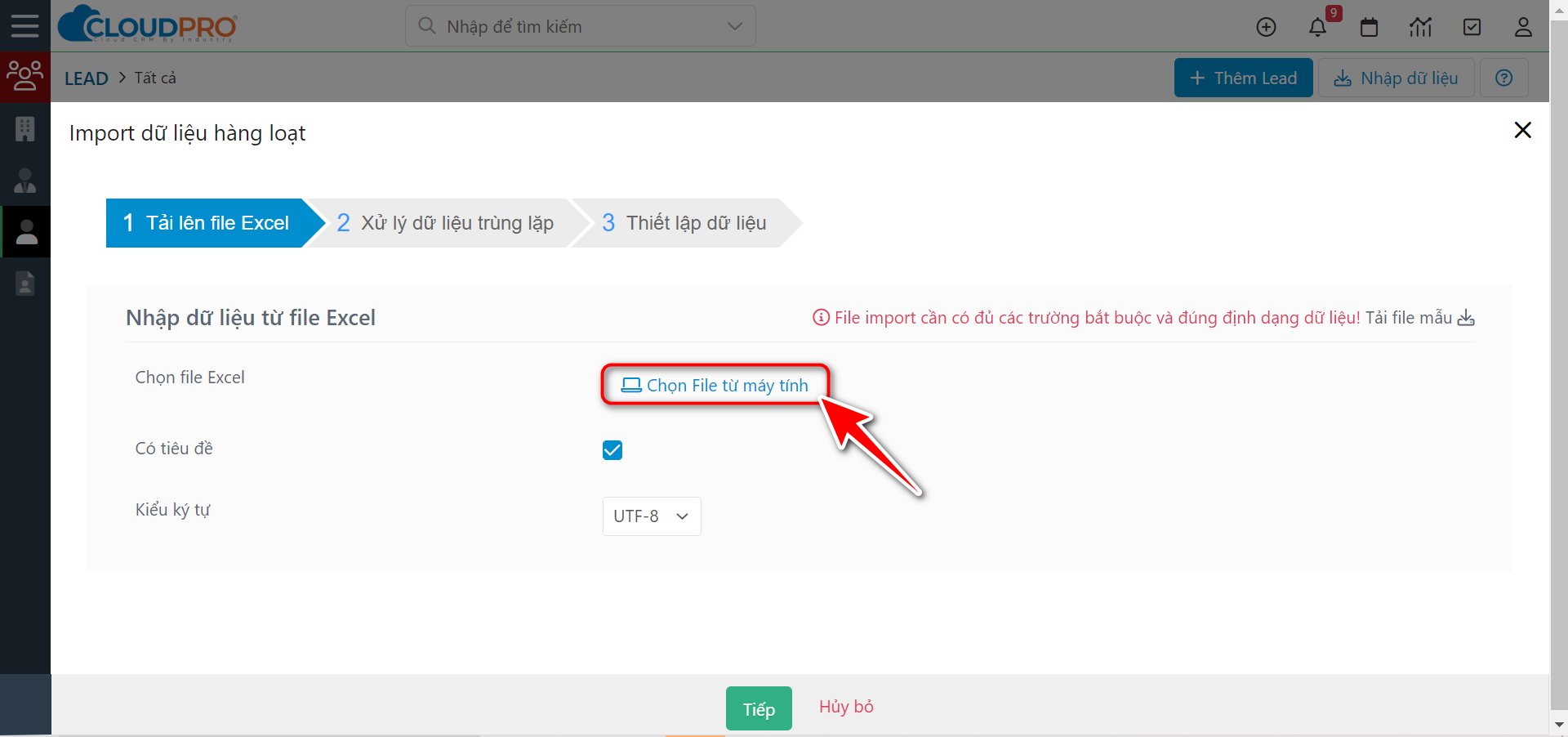Open the person with tie sidebar icon
The width and height of the screenshot is (1568, 737).
pos(25,181)
